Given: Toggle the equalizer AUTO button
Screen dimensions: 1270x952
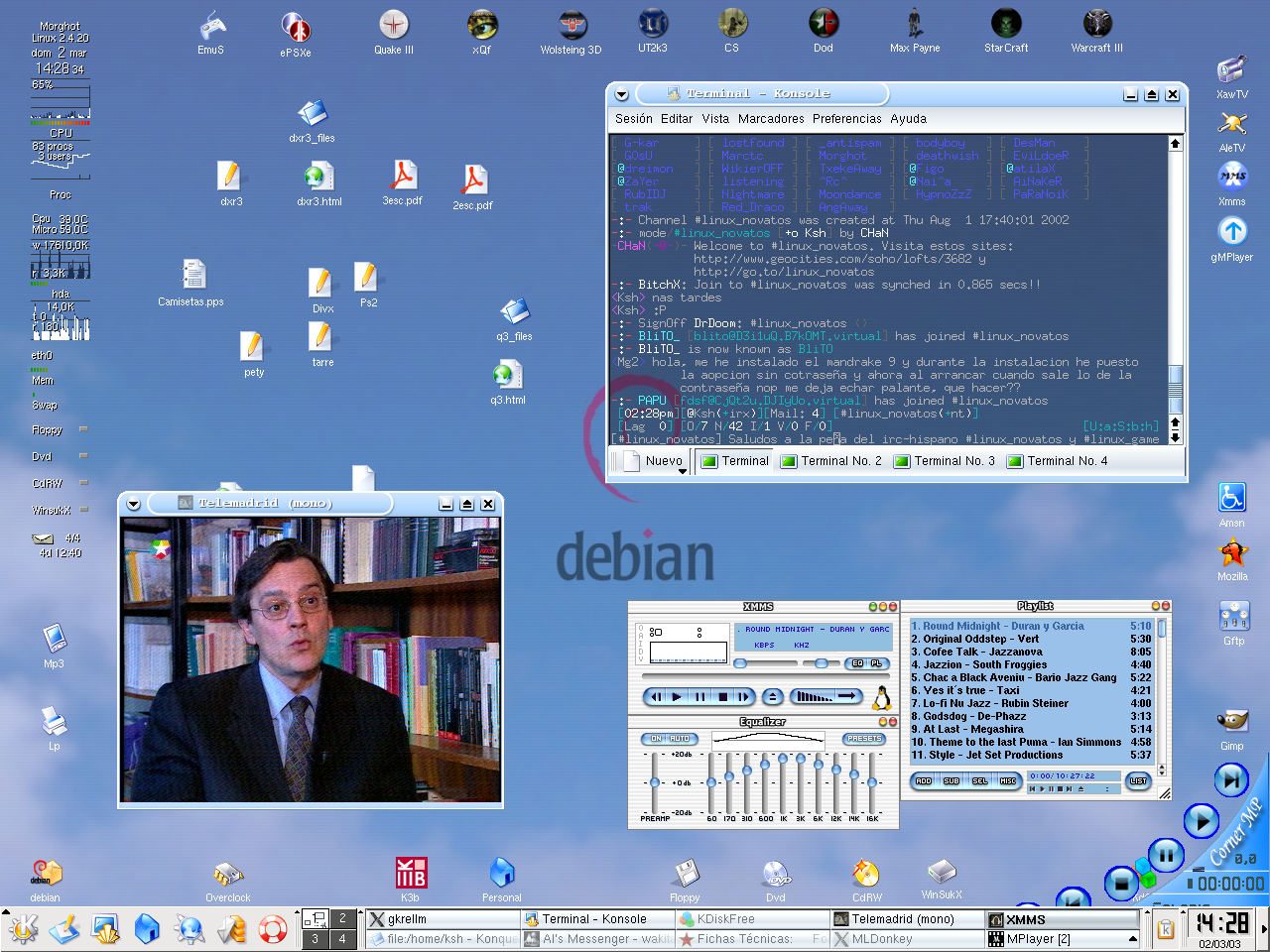Looking at the screenshot, I should tap(681, 739).
